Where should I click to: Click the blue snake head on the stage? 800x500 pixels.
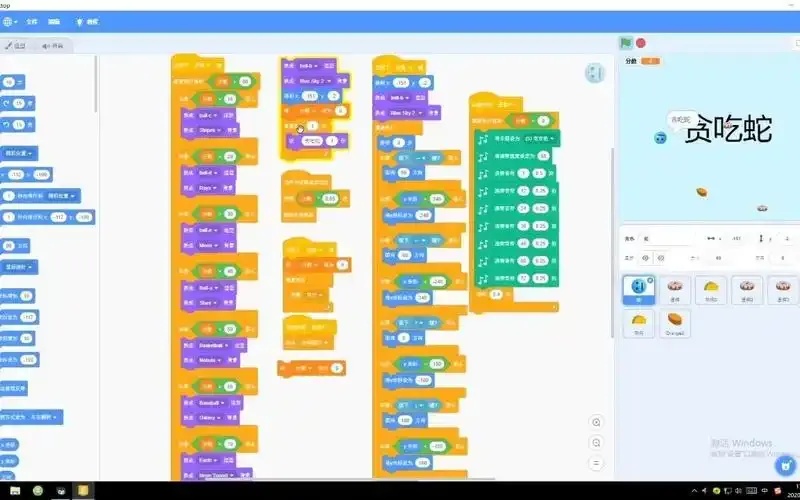pos(660,138)
